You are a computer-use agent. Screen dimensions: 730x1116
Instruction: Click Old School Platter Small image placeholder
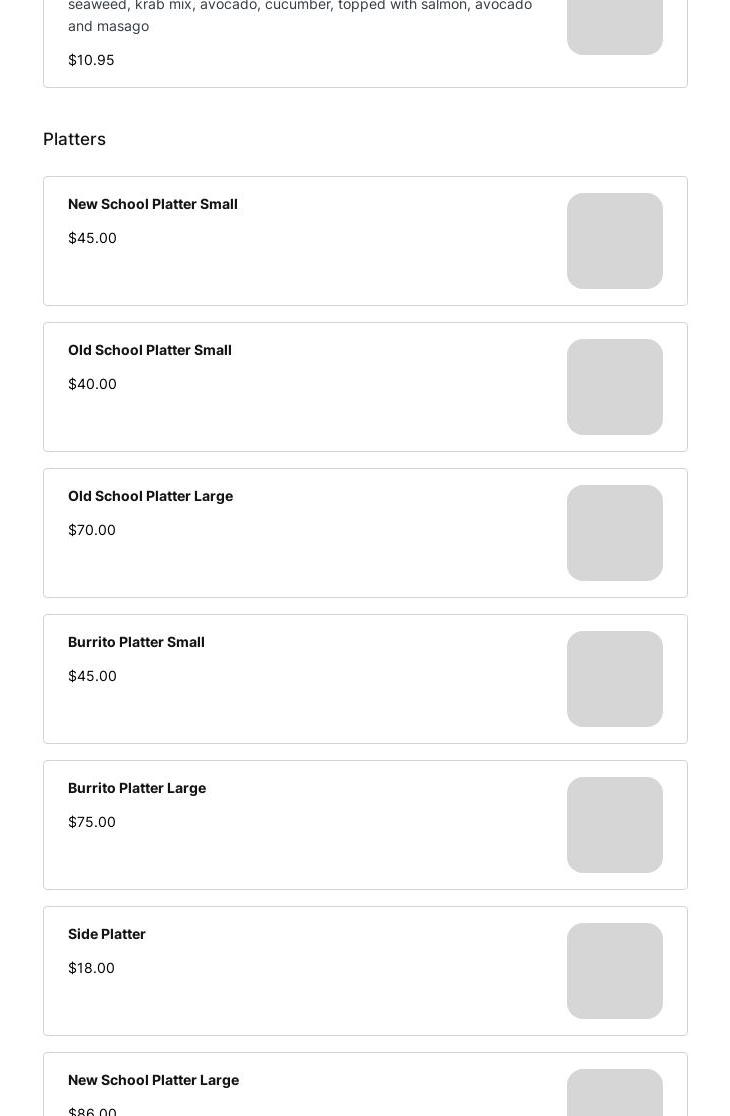(614, 387)
